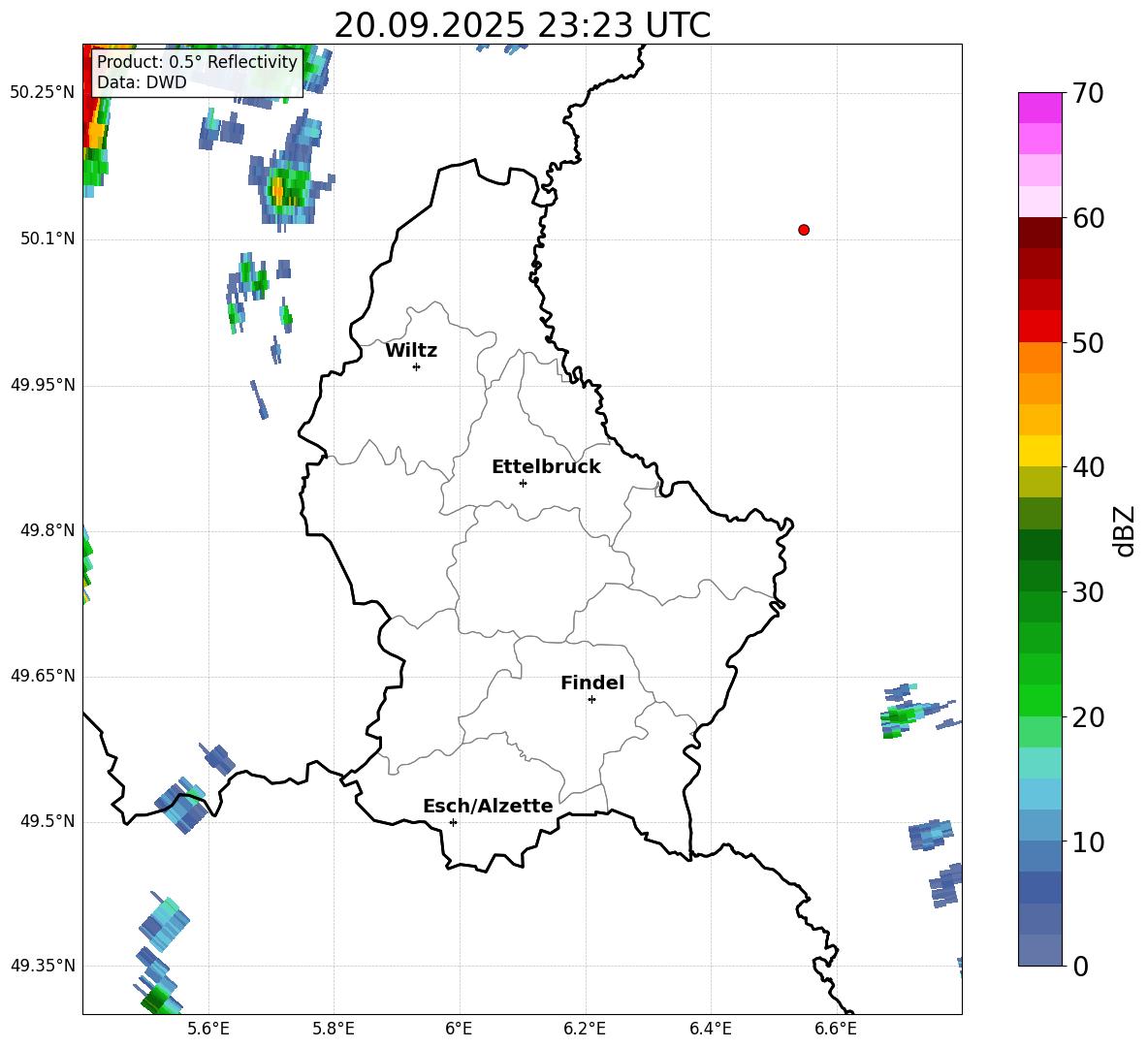
Task: Click the dBZ colorbar label
Action: [1125, 530]
